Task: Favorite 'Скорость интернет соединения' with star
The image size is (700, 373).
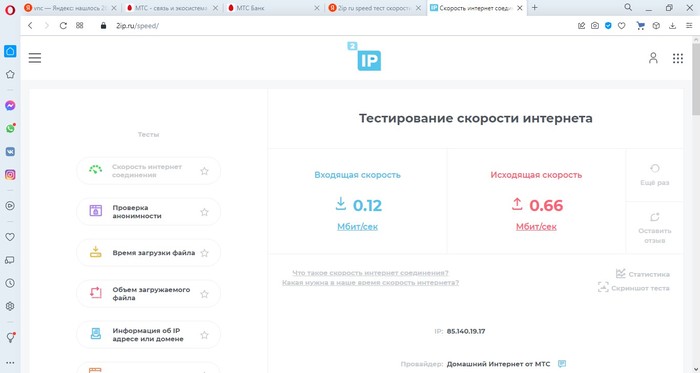Action: tap(204, 171)
